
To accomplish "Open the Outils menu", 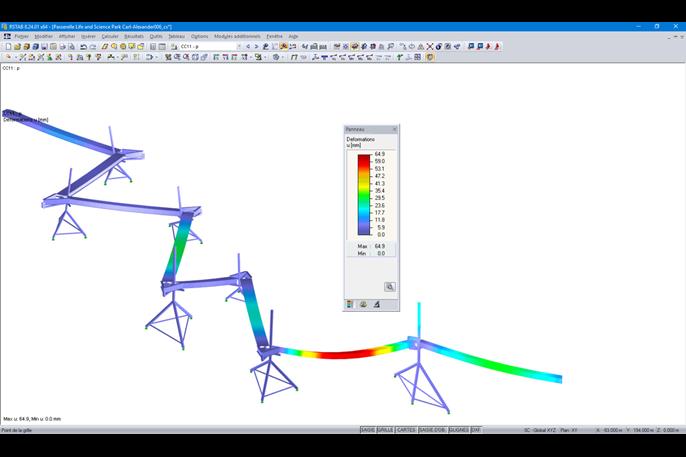I will tap(156, 36).
